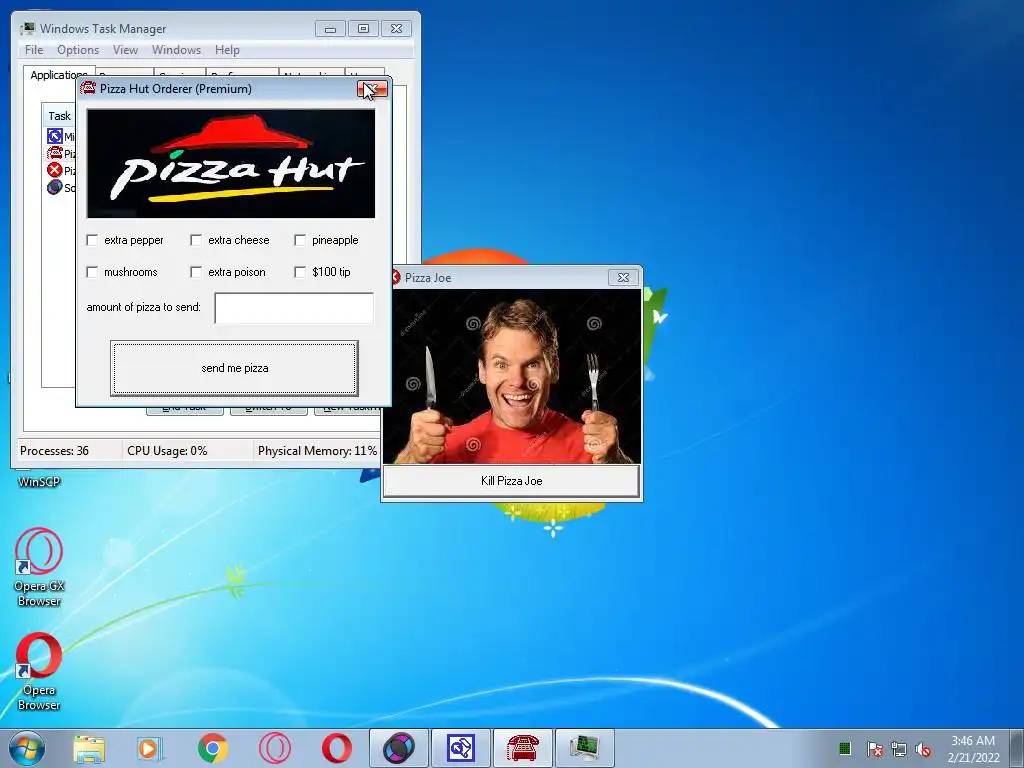Open Google Chrome from the taskbar
The image size is (1024, 768).
tap(212, 748)
